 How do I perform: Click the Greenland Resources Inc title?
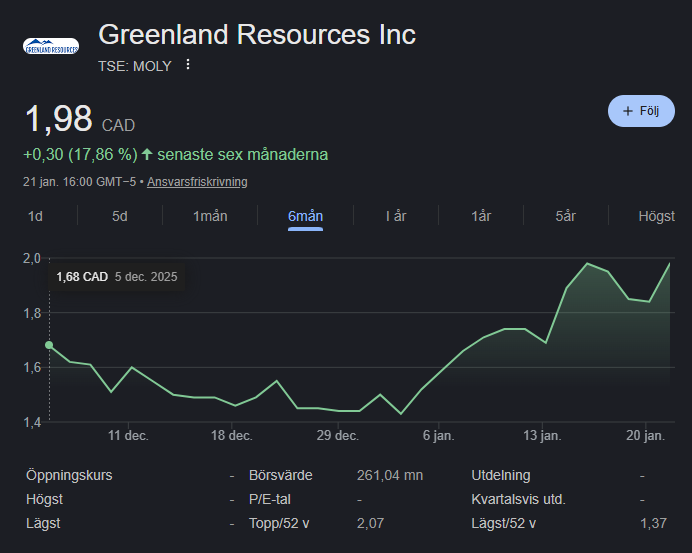(x=257, y=35)
